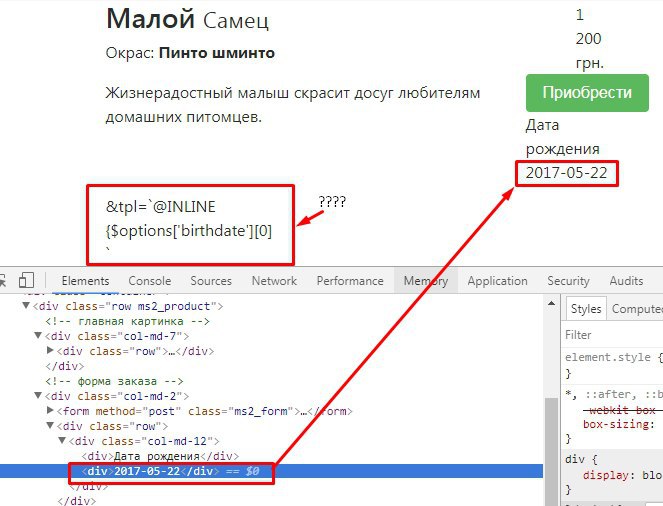Focus the styles Filter field
663x506 pixels.
pyautogui.click(x=612, y=335)
